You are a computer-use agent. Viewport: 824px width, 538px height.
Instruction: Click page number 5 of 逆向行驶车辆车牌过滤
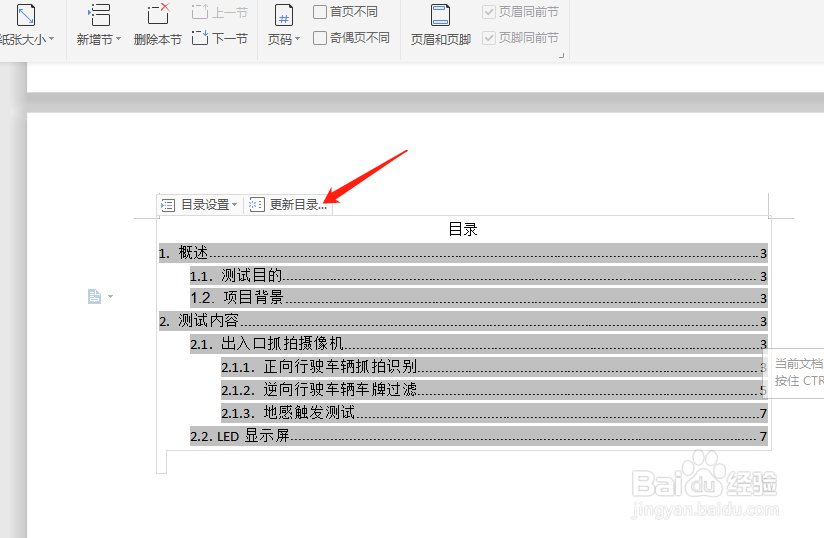[x=763, y=390]
